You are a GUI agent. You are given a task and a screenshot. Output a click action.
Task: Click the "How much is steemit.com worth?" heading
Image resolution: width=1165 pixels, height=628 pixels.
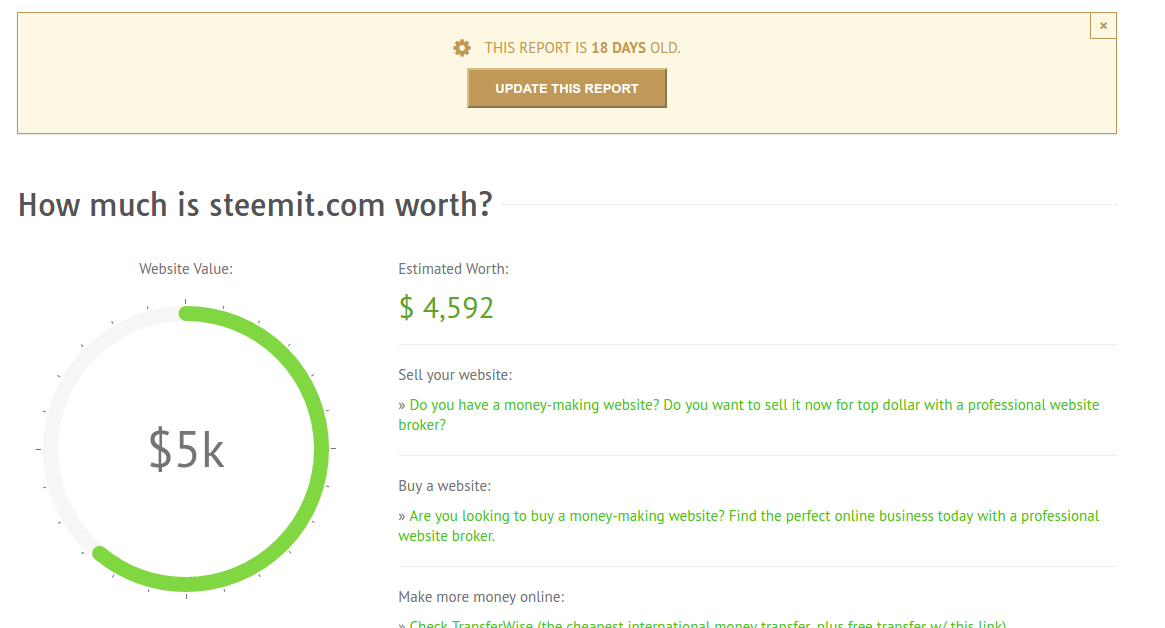(x=255, y=205)
